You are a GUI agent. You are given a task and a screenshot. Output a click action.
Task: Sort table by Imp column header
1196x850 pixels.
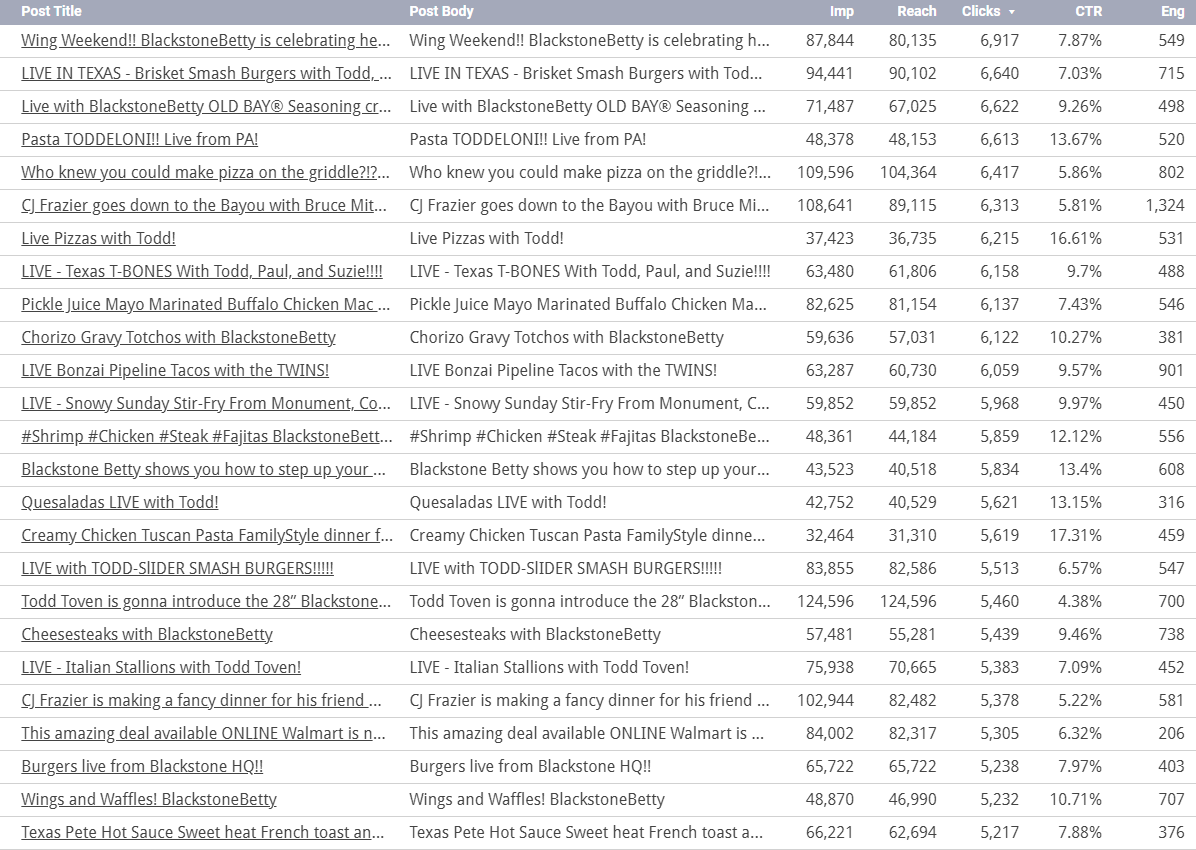[x=841, y=11]
